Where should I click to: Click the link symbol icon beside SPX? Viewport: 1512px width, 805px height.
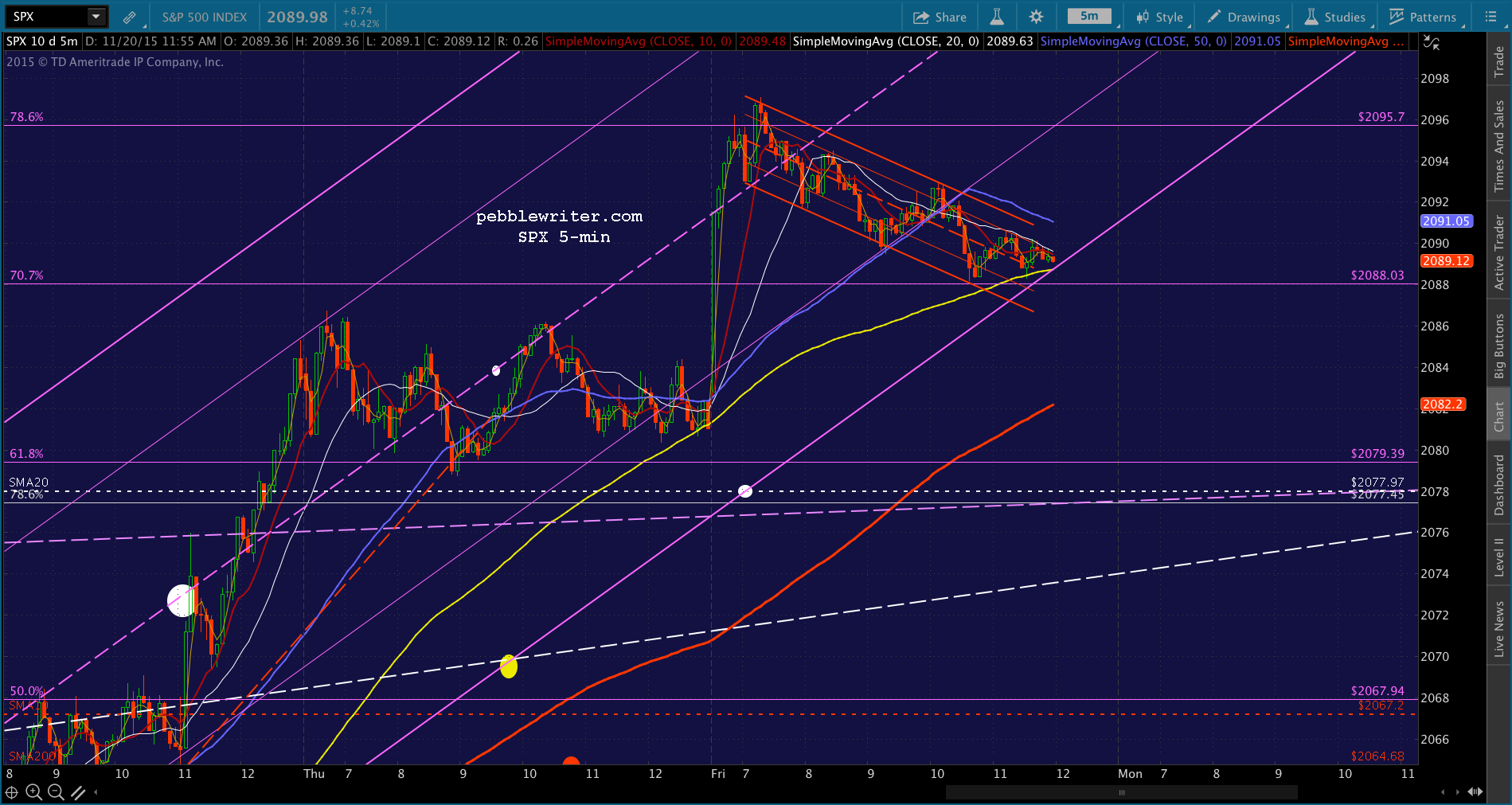129,17
